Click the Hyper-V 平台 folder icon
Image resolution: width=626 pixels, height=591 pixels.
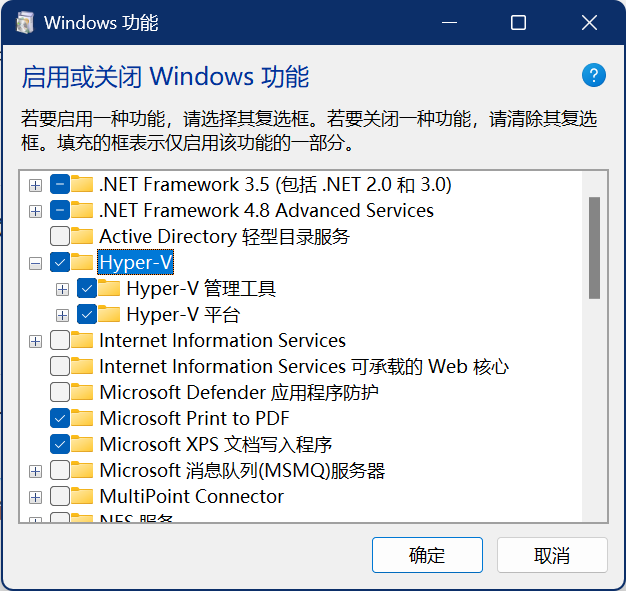click(109, 314)
